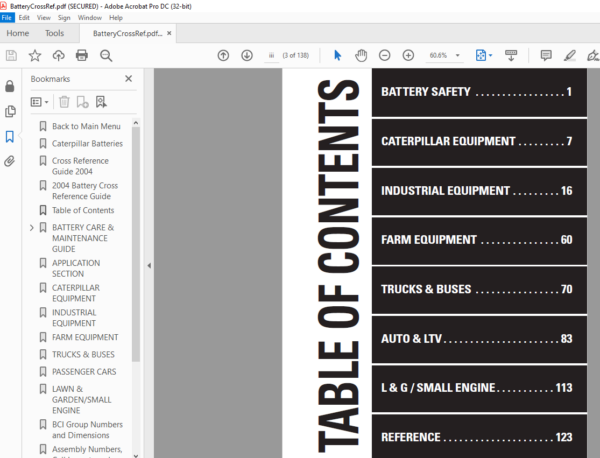
Task: Click the bookmarks panel scrollbar
Action: point(135,244)
